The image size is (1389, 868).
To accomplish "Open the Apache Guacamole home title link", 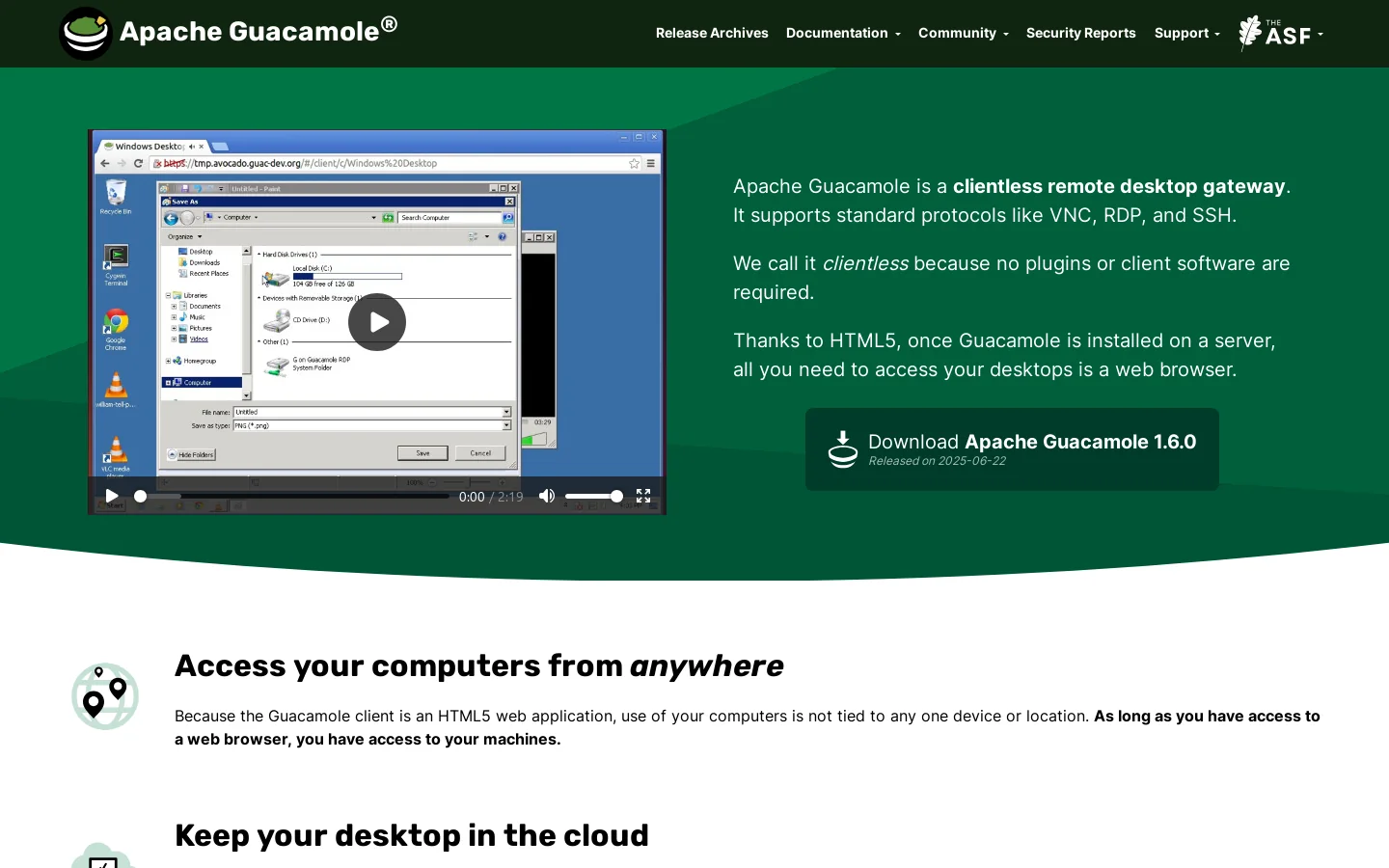I will click(x=258, y=31).
